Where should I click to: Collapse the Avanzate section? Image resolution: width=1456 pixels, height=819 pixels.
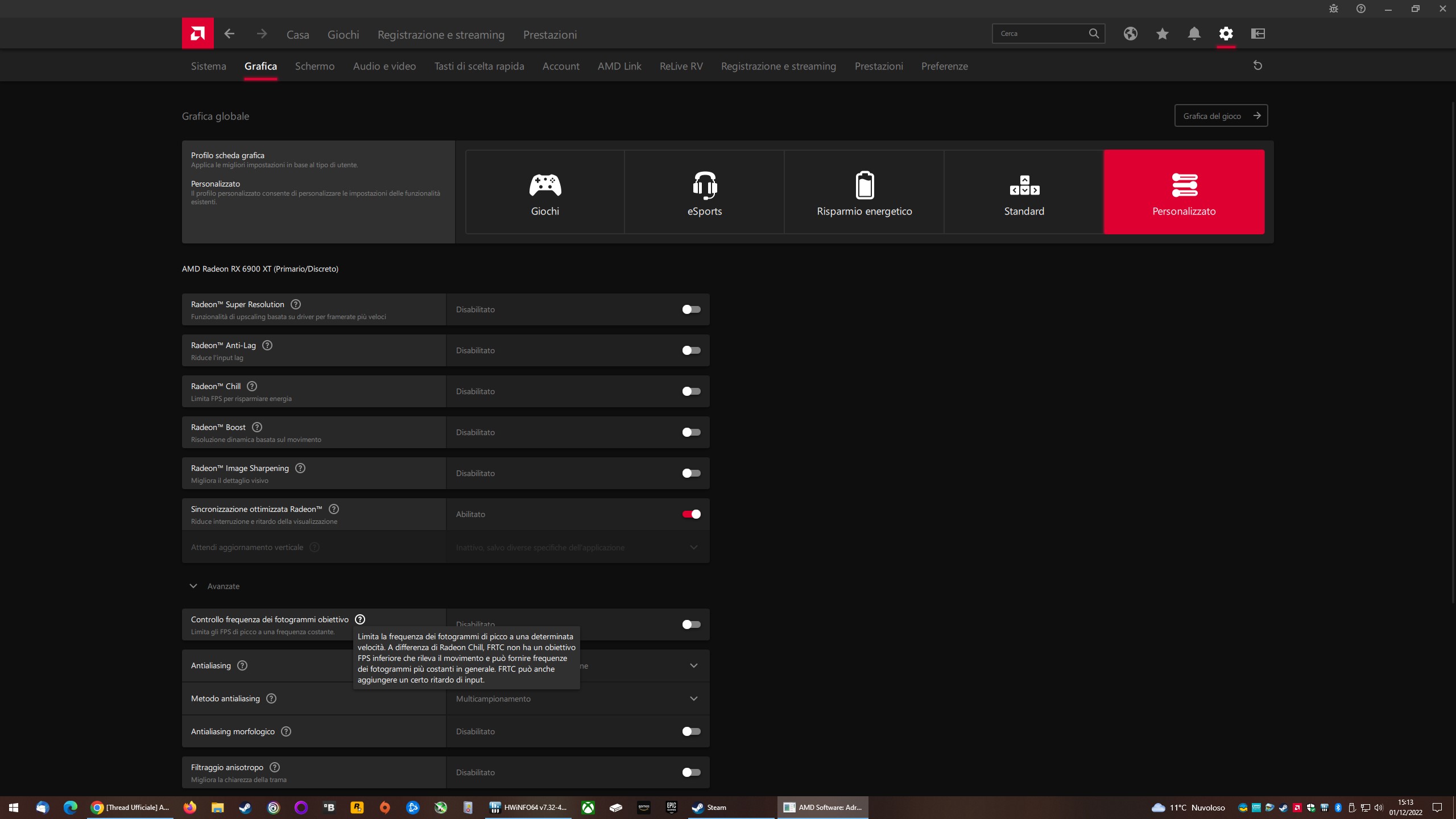click(215, 586)
